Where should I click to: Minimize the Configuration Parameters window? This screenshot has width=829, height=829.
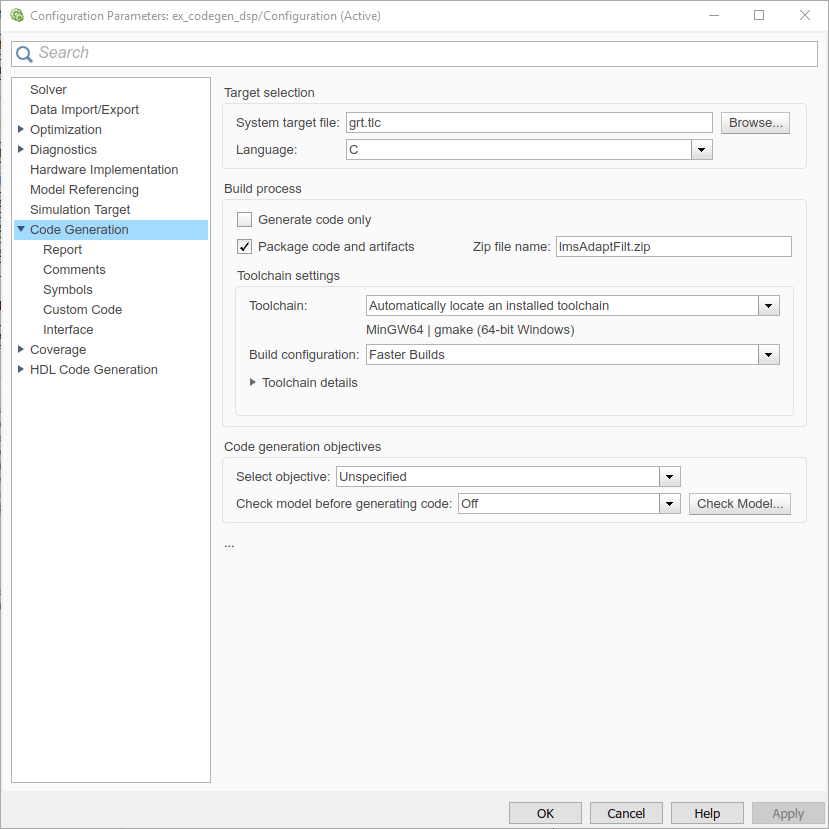714,15
